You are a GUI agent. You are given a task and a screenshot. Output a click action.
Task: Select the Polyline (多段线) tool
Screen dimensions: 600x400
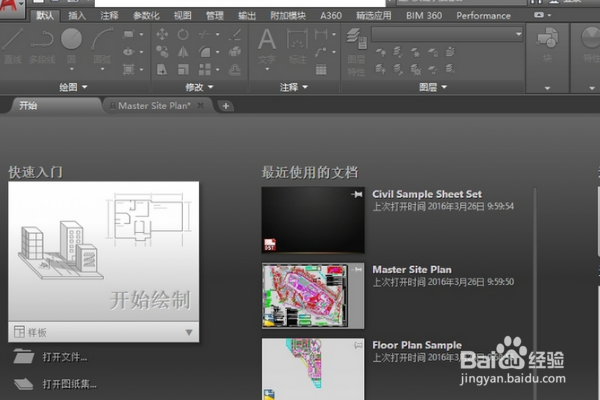point(42,45)
